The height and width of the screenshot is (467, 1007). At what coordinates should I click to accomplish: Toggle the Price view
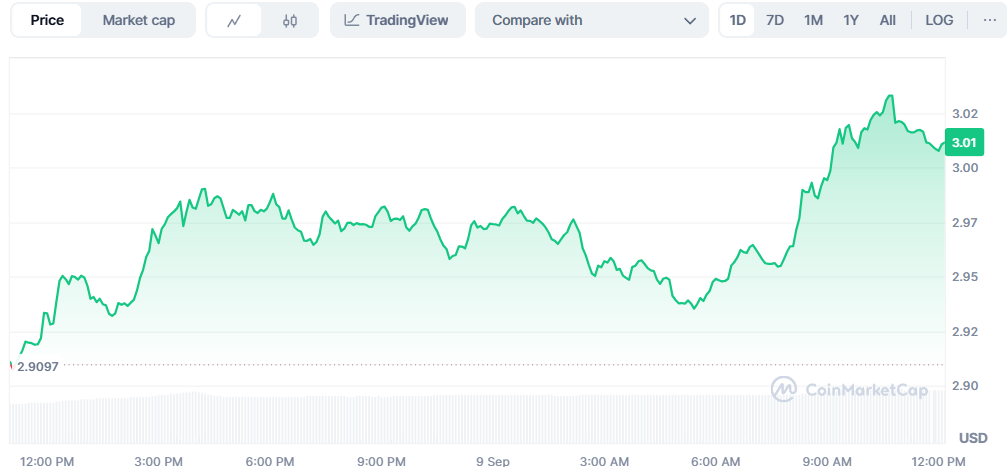(x=48, y=20)
